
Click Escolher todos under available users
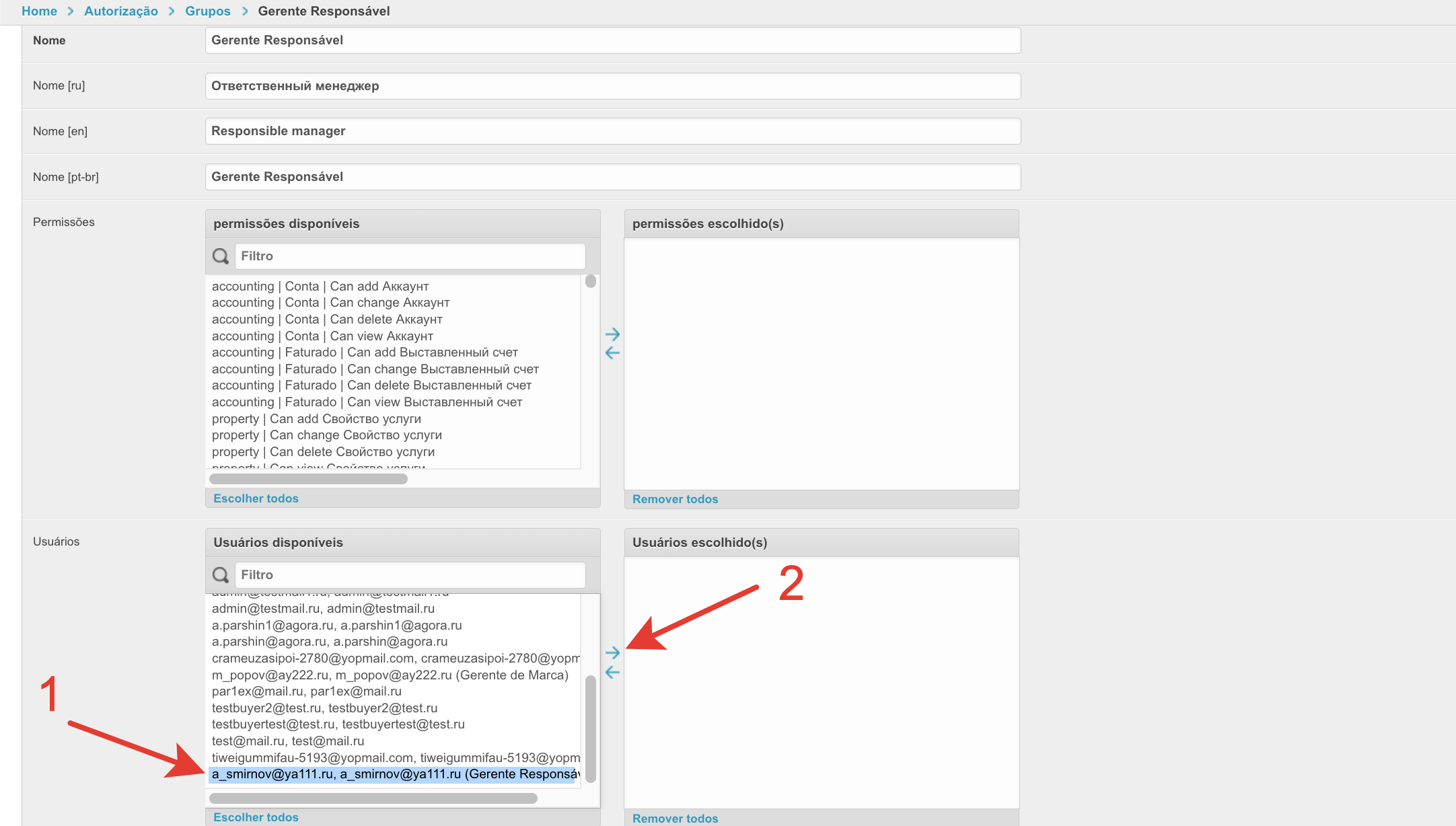256,817
